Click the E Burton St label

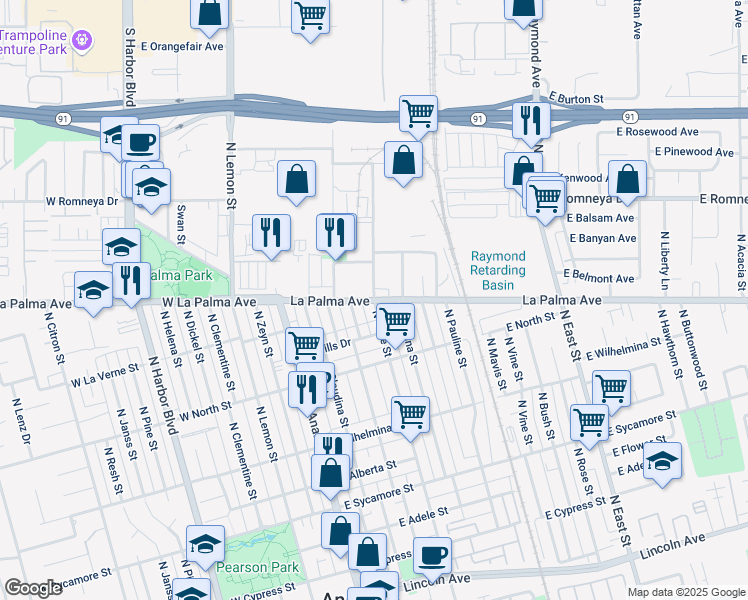pos(576,98)
